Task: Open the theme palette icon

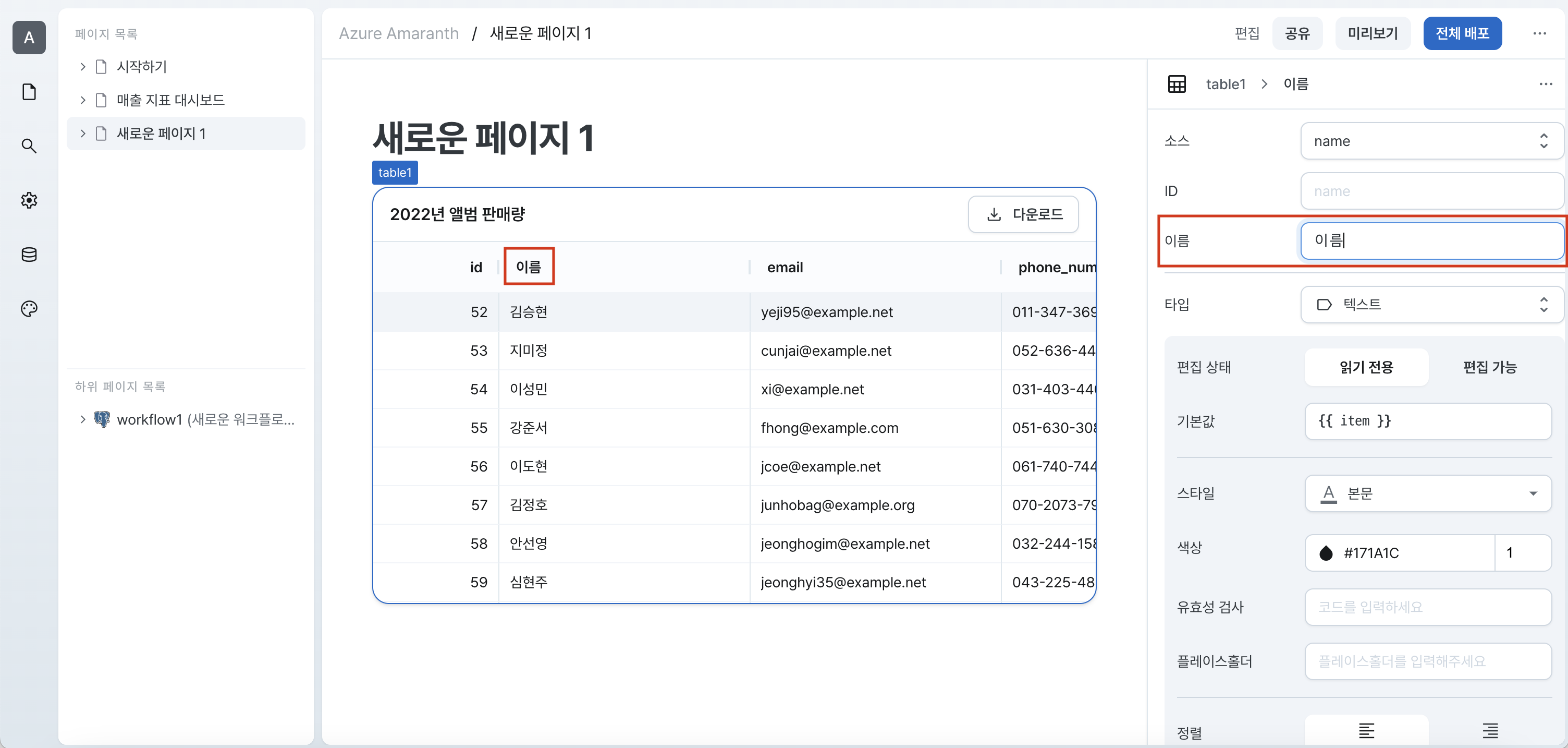Action: [x=29, y=309]
